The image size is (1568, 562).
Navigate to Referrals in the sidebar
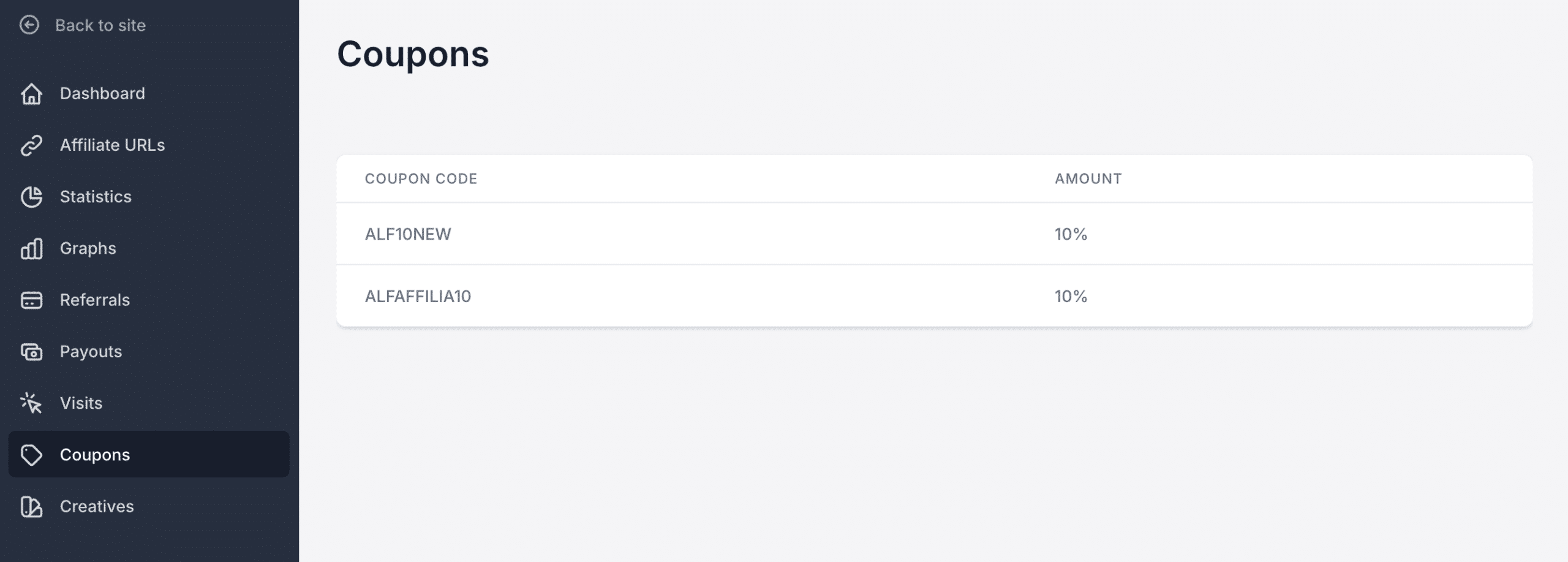[95, 300]
